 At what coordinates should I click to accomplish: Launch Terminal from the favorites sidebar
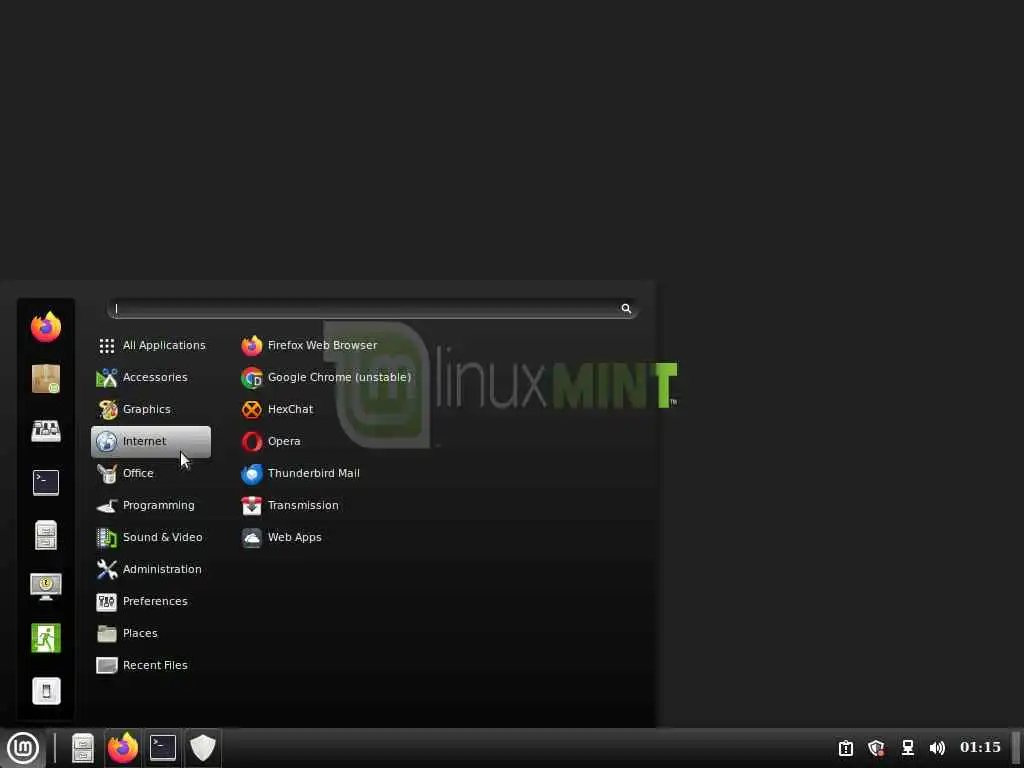[46, 483]
